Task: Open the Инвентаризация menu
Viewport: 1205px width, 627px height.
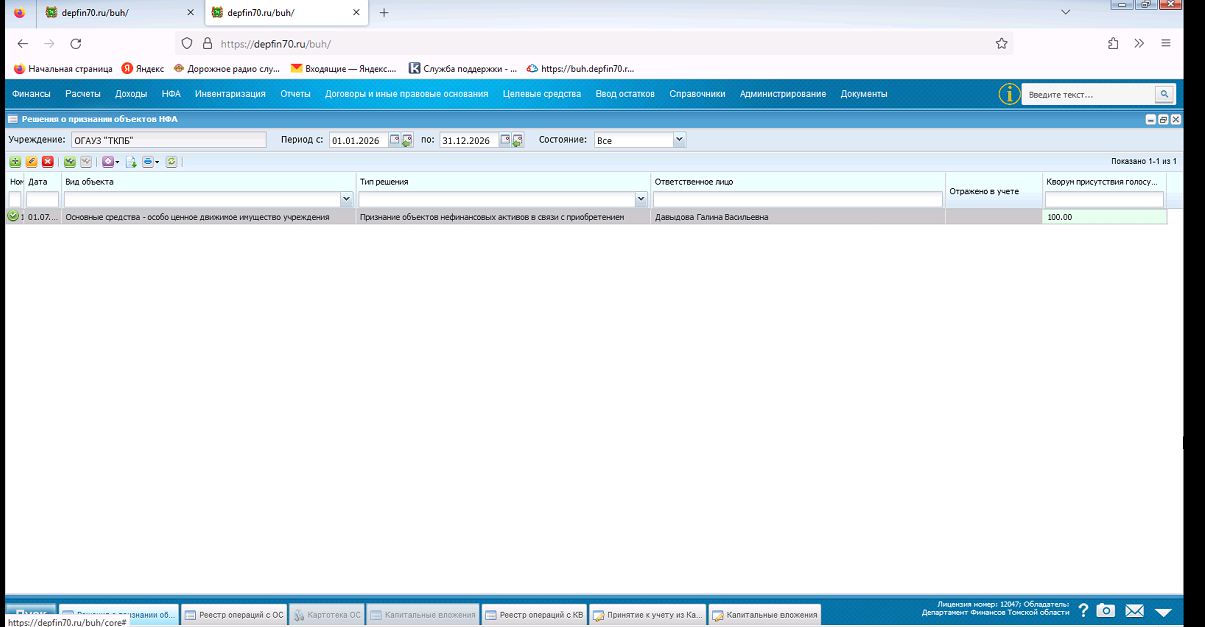Action: pos(230,94)
